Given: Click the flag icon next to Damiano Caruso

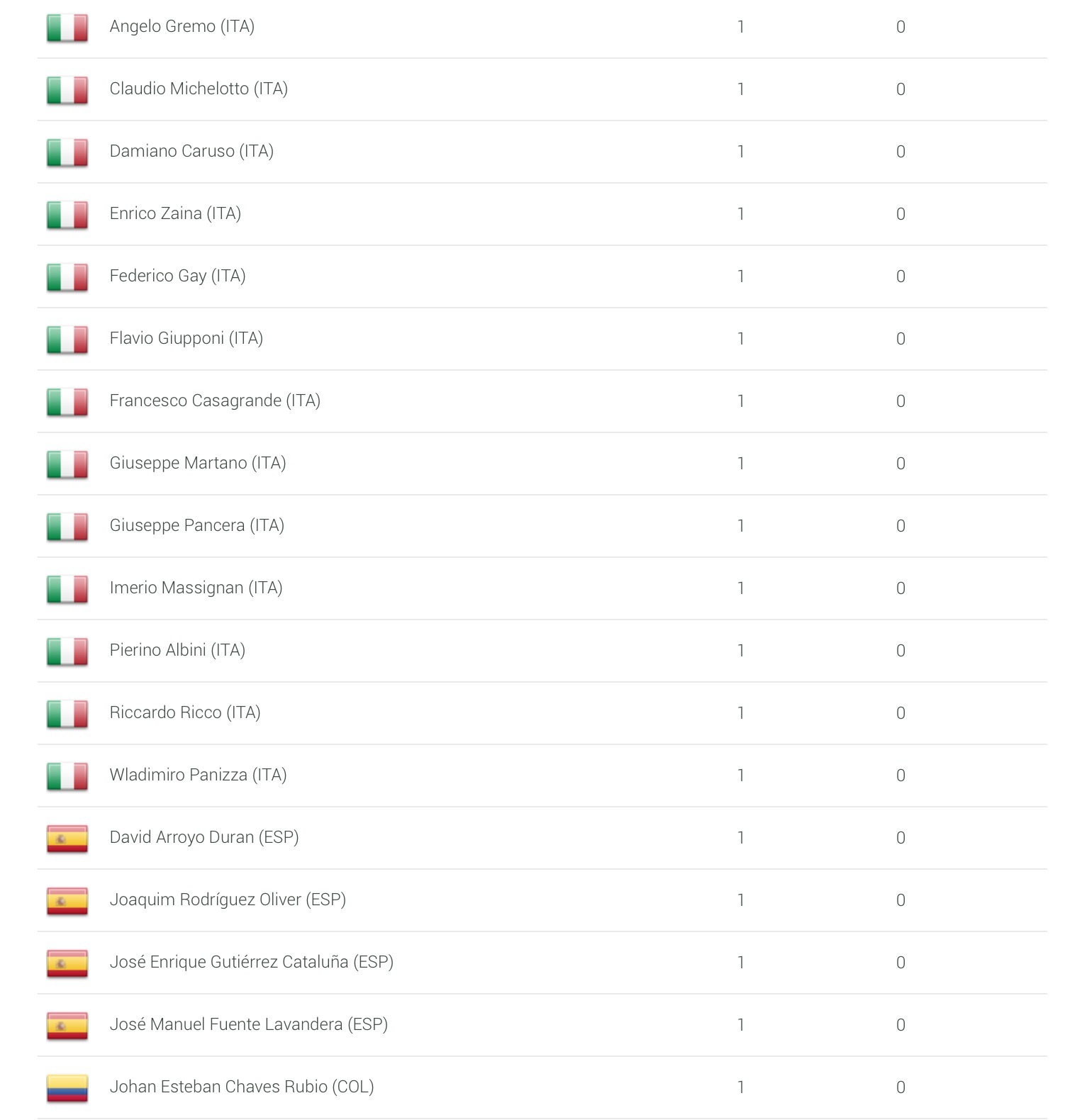Looking at the screenshot, I should pyautogui.click(x=67, y=152).
